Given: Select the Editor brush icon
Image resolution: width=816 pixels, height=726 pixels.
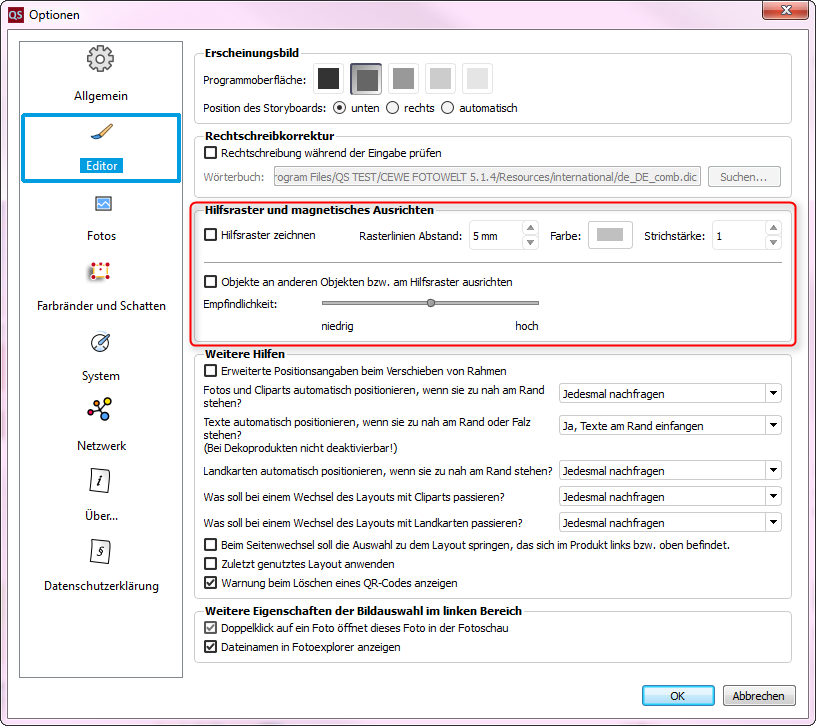Looking at the screenshot, I should (x=101, y=132).
